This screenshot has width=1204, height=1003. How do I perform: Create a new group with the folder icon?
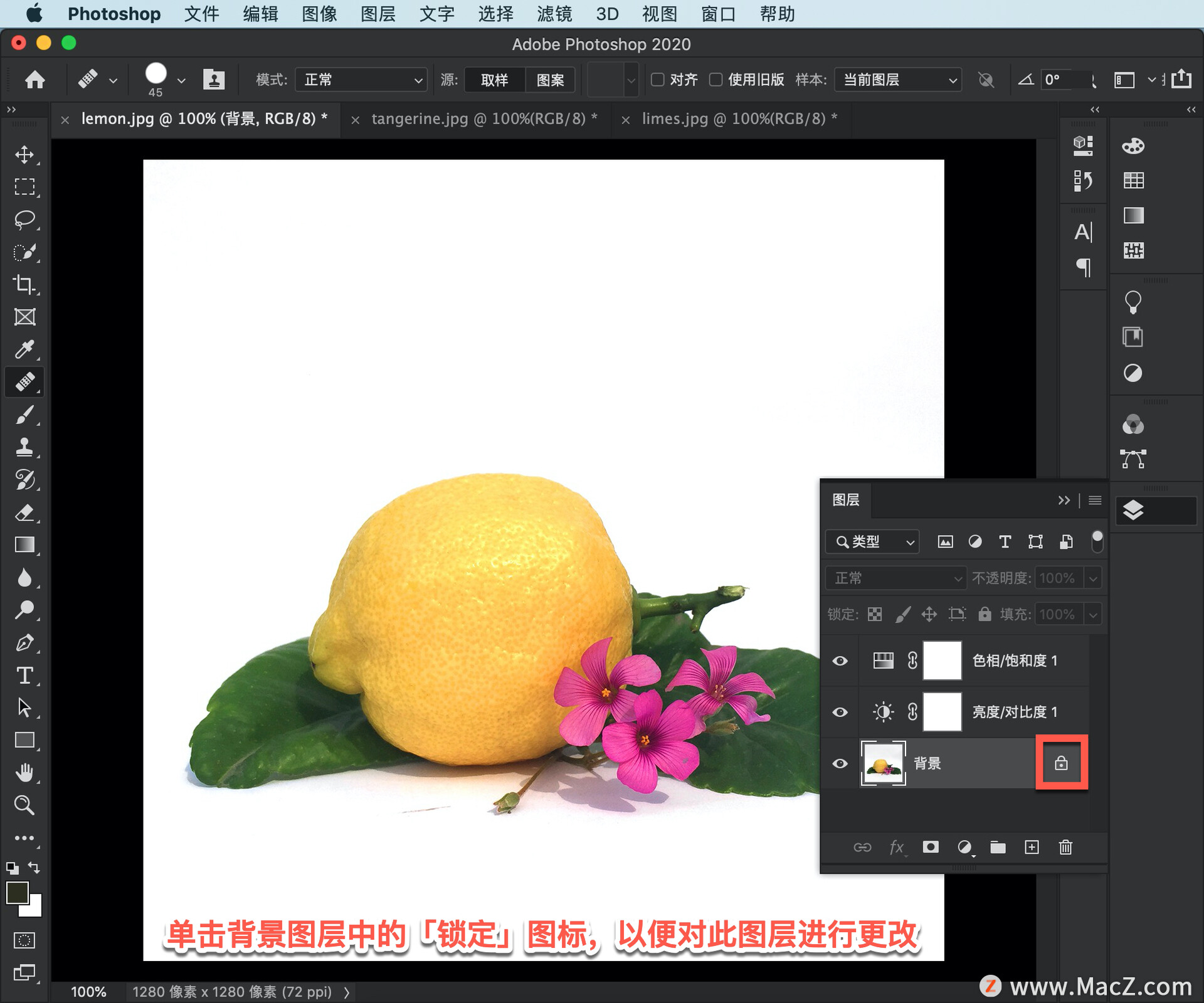tap(998, 847)
